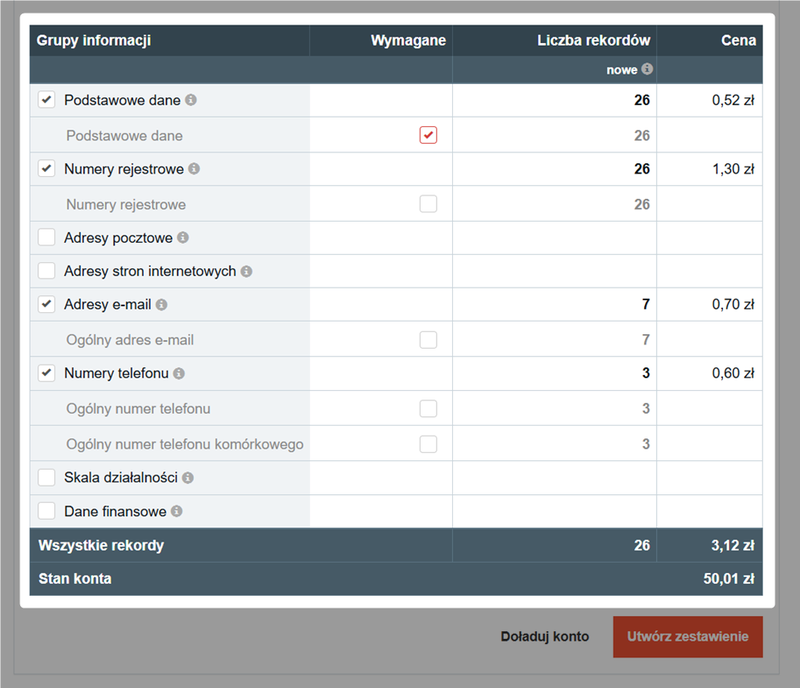Mark Ogólny adres e-mail as Wymagane
The height and width of the screenshot is (688, 800).
[428, 339]
